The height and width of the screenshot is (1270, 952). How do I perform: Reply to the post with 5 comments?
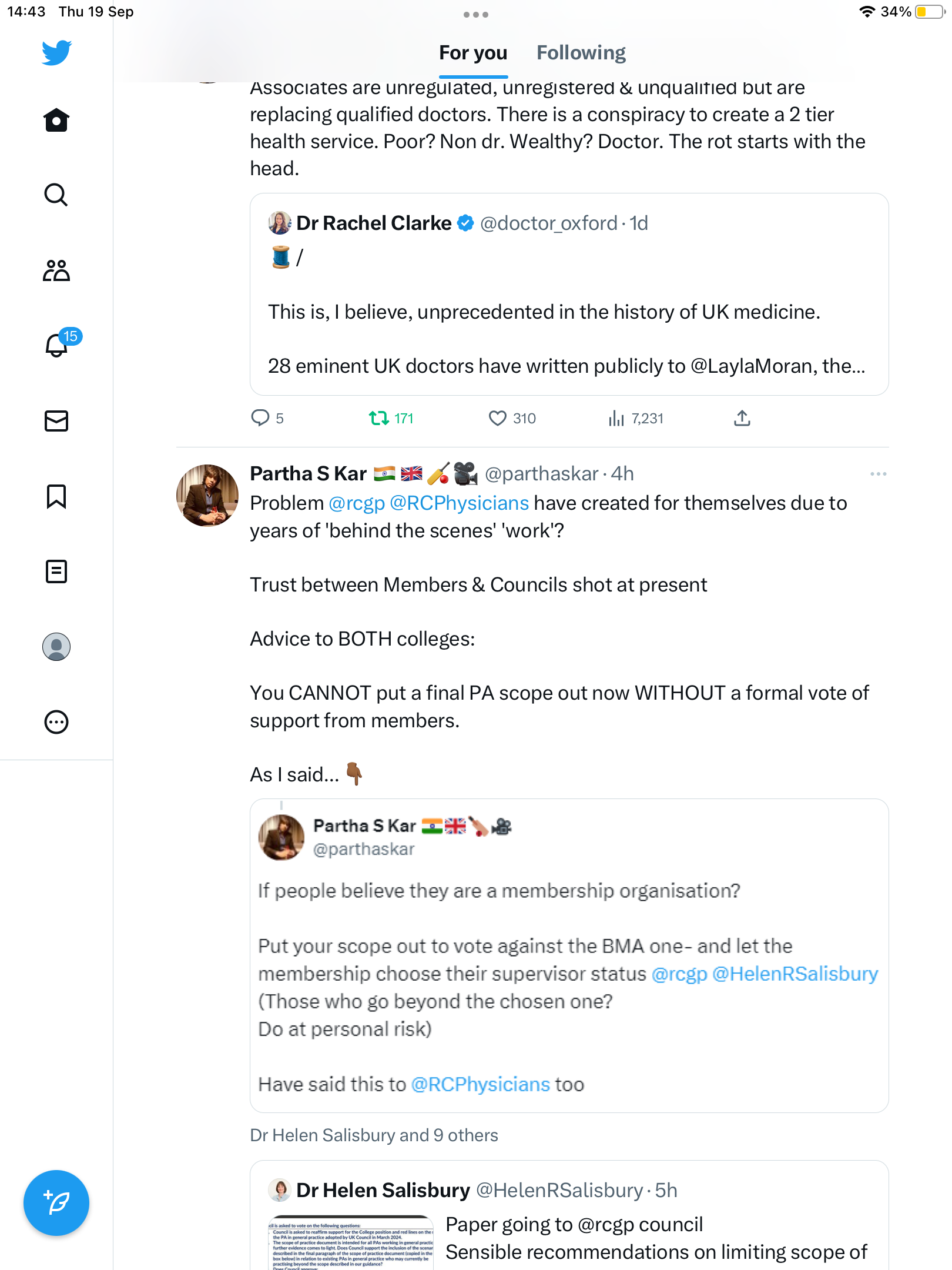click(260, 418)
